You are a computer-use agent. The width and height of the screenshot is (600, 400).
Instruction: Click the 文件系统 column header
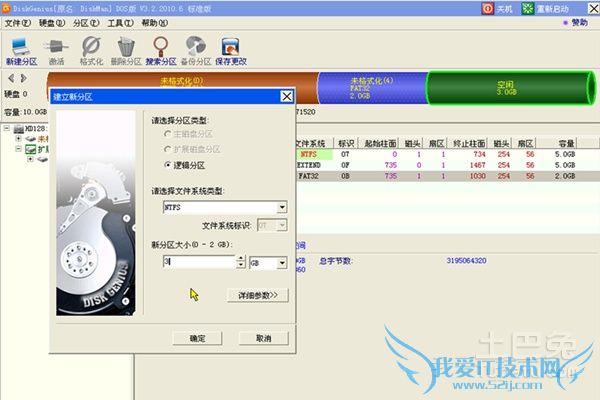coord(314,144)
